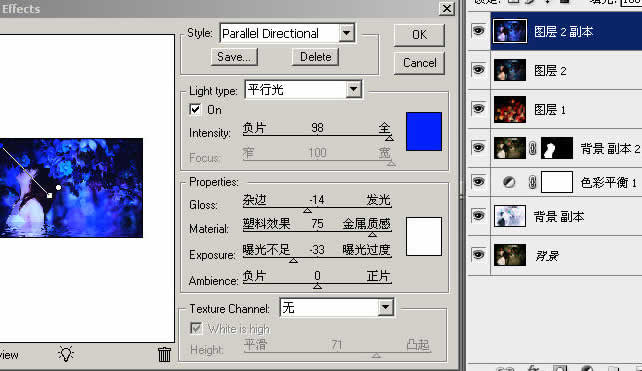Click the Intensity slider handle
This screenshot has height=371, width=642.
point(389,138)
